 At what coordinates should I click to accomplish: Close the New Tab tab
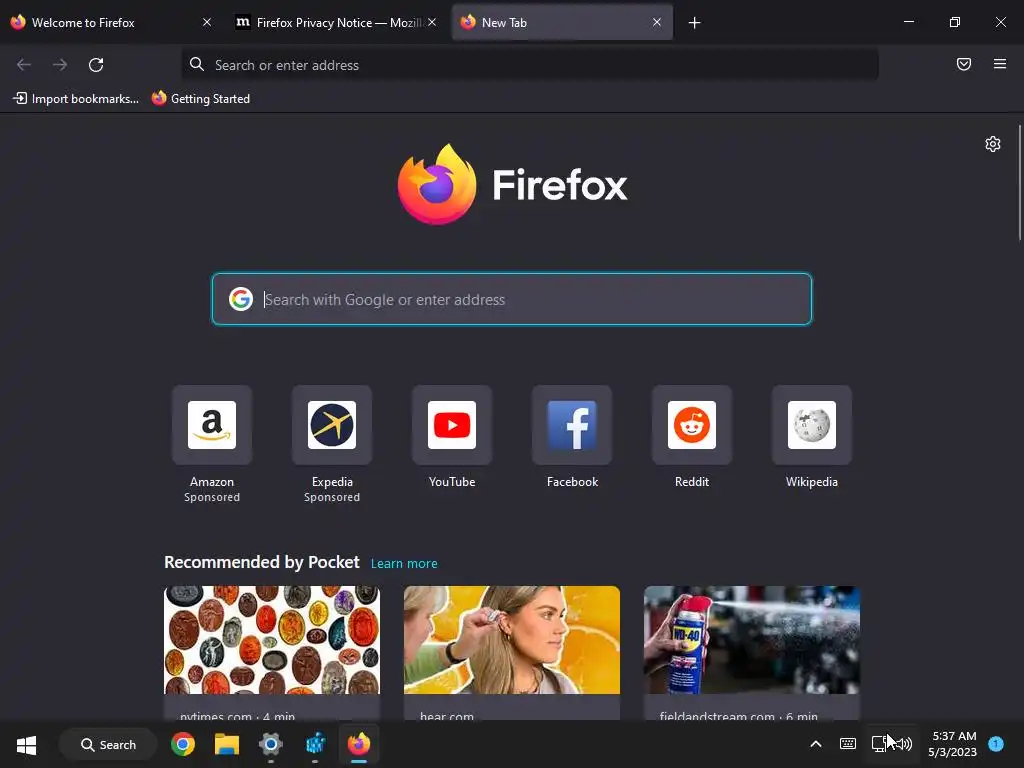coord(657,22)
